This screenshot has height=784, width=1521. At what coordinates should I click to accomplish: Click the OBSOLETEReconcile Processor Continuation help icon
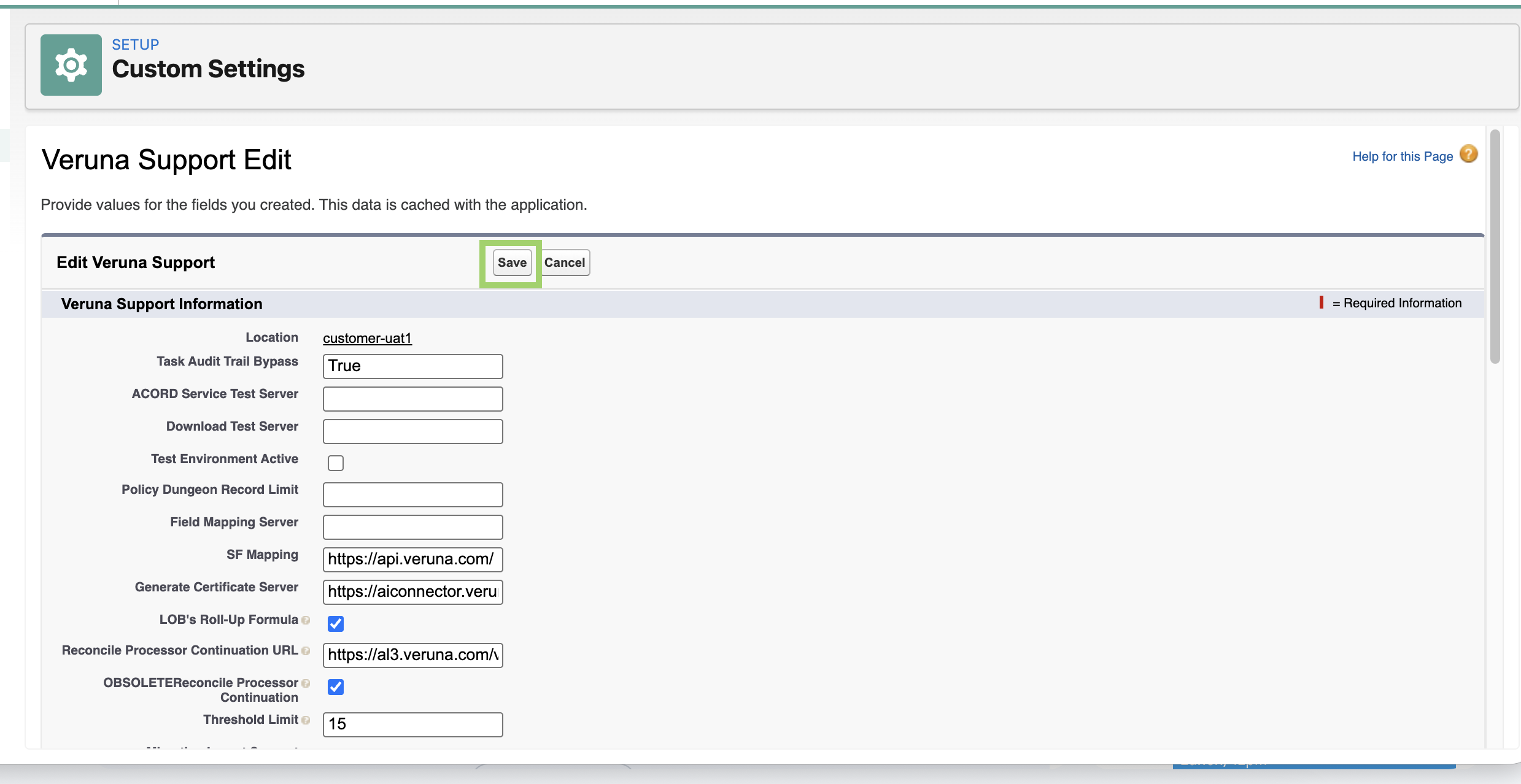pyautogui.click(x=306, y=683)
